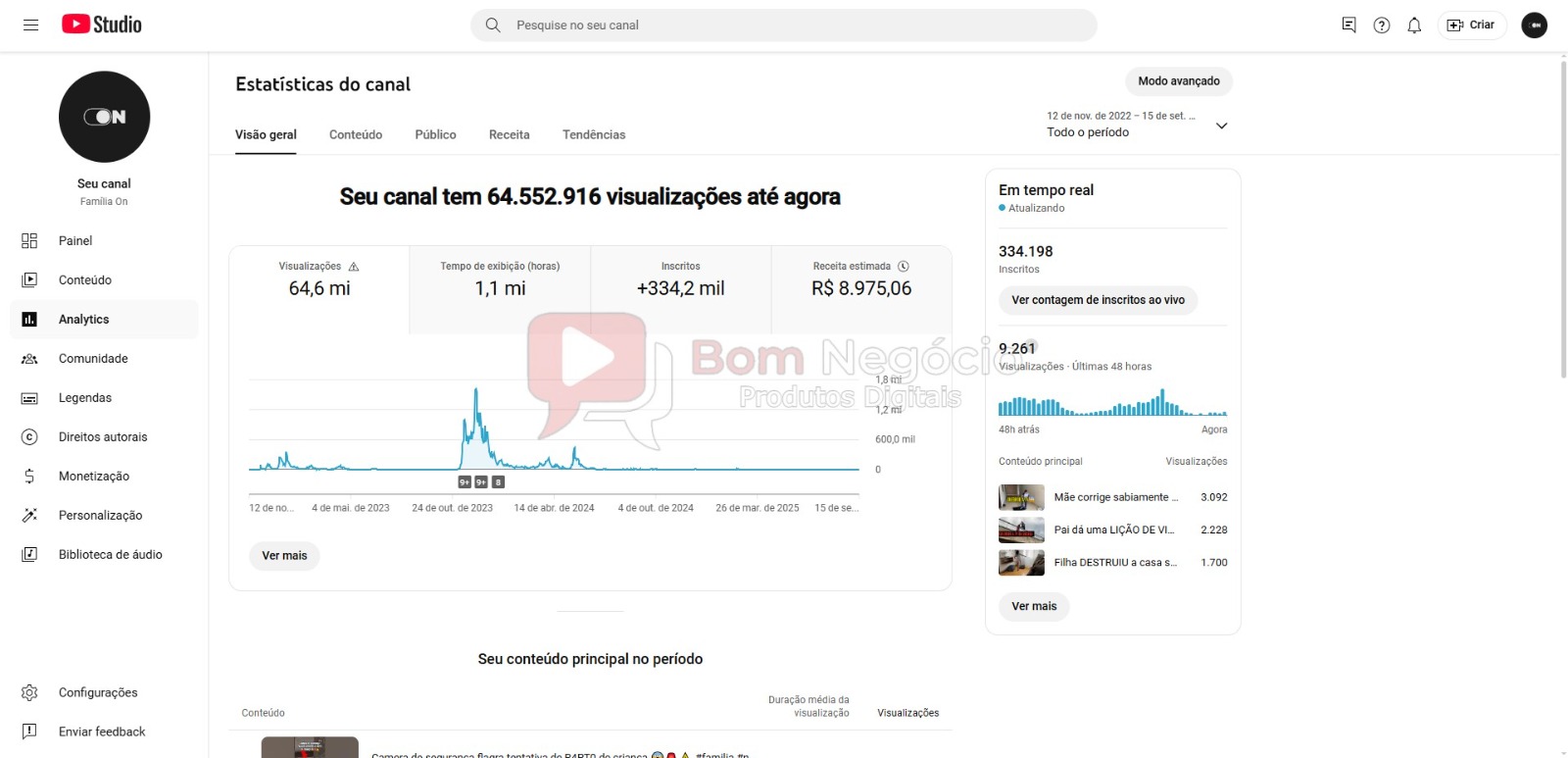Click the Visualizações column header in content table
This screenshot has width=1568, height=758.
(907, 713)
